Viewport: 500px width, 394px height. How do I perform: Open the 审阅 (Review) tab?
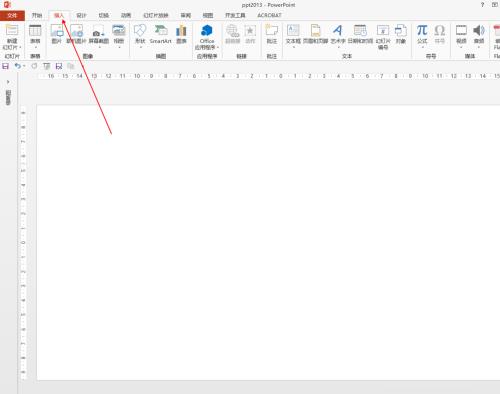186,15
